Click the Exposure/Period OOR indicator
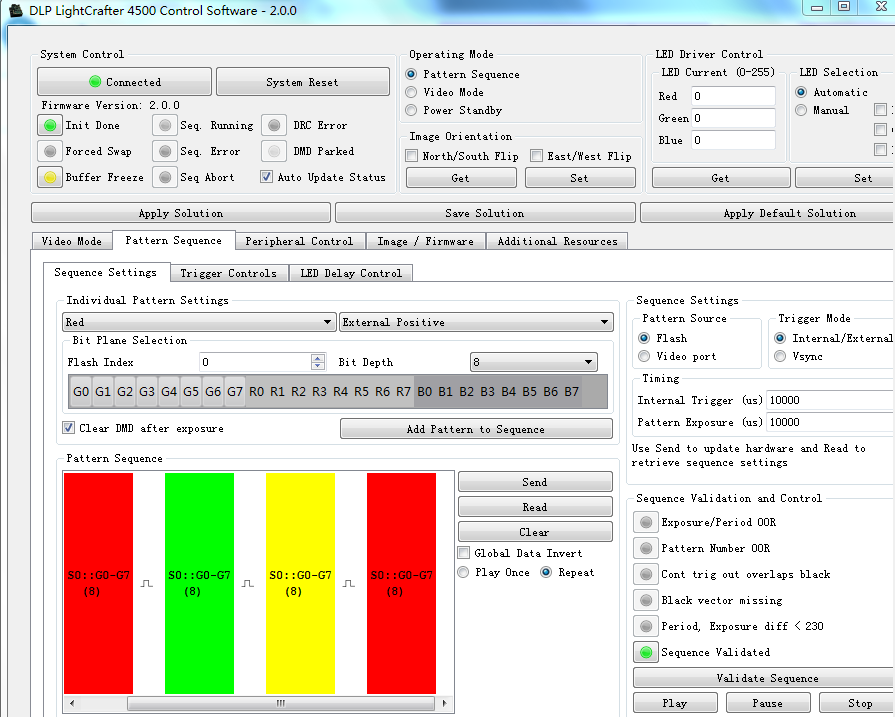This screenshot has height=717, width=895. coord(646,522)
